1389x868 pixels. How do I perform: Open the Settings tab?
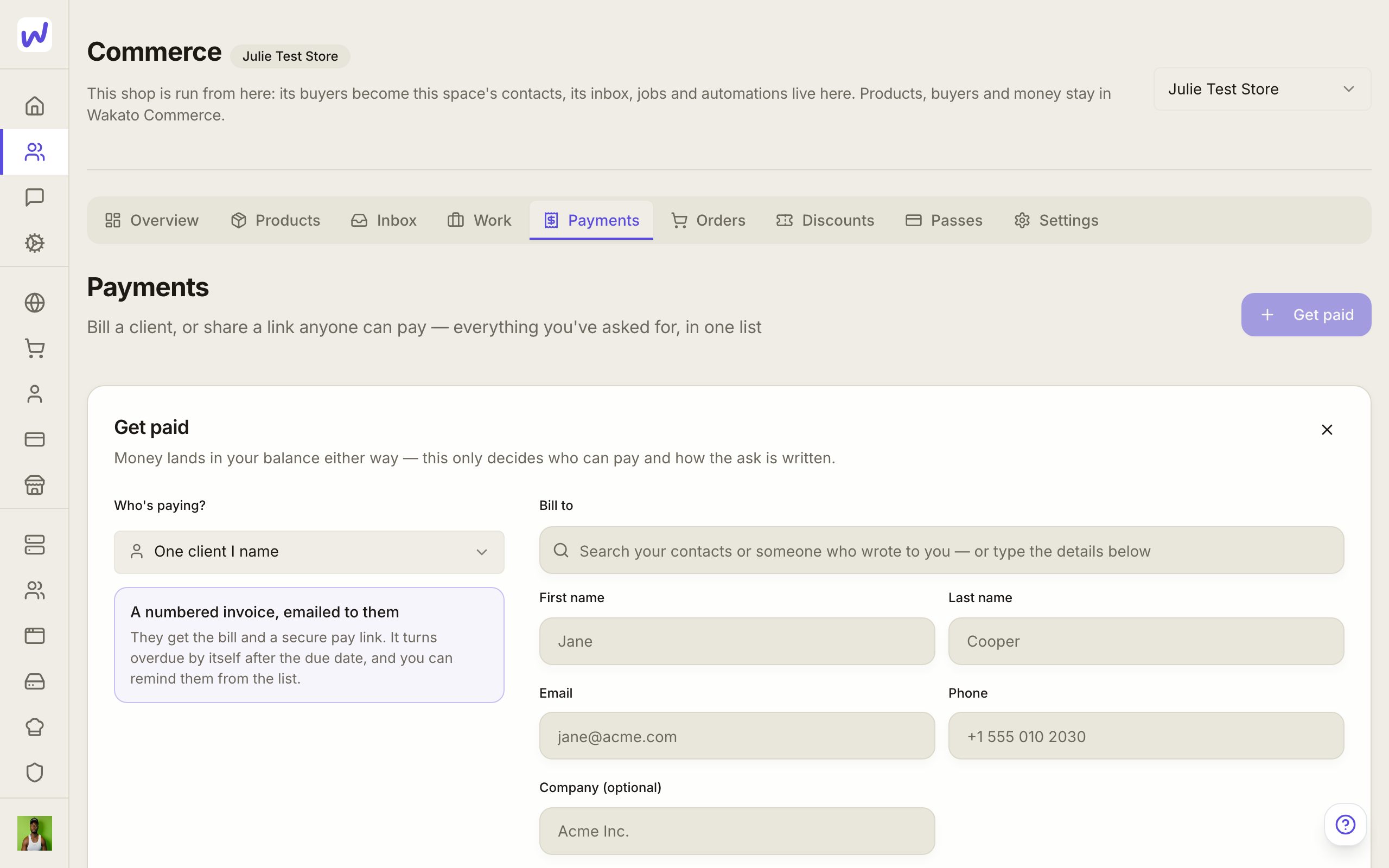pyautogui.click(x=1056, y=220)
